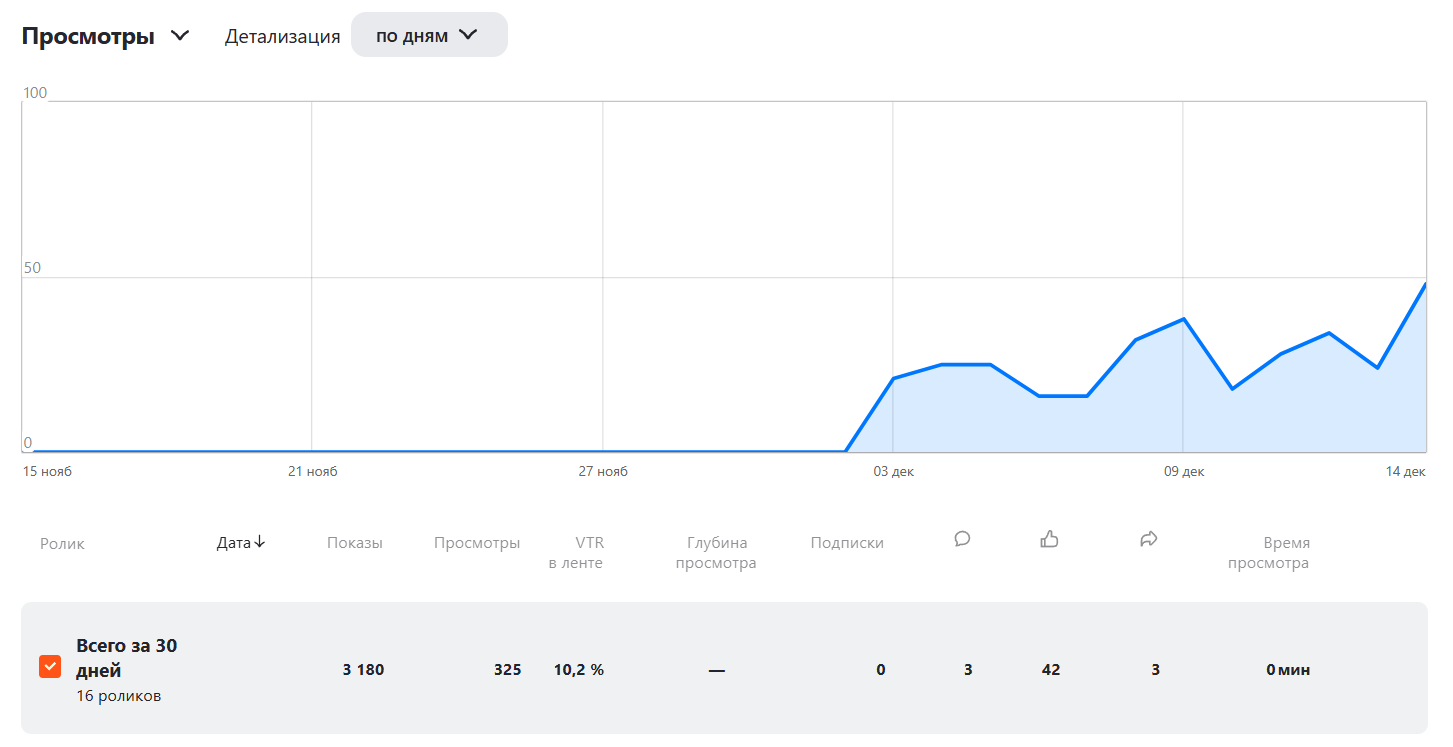Screen dimensions: 1453x747
Task: Click the likes thumbs-up column icon
Action: (1049, 540)
